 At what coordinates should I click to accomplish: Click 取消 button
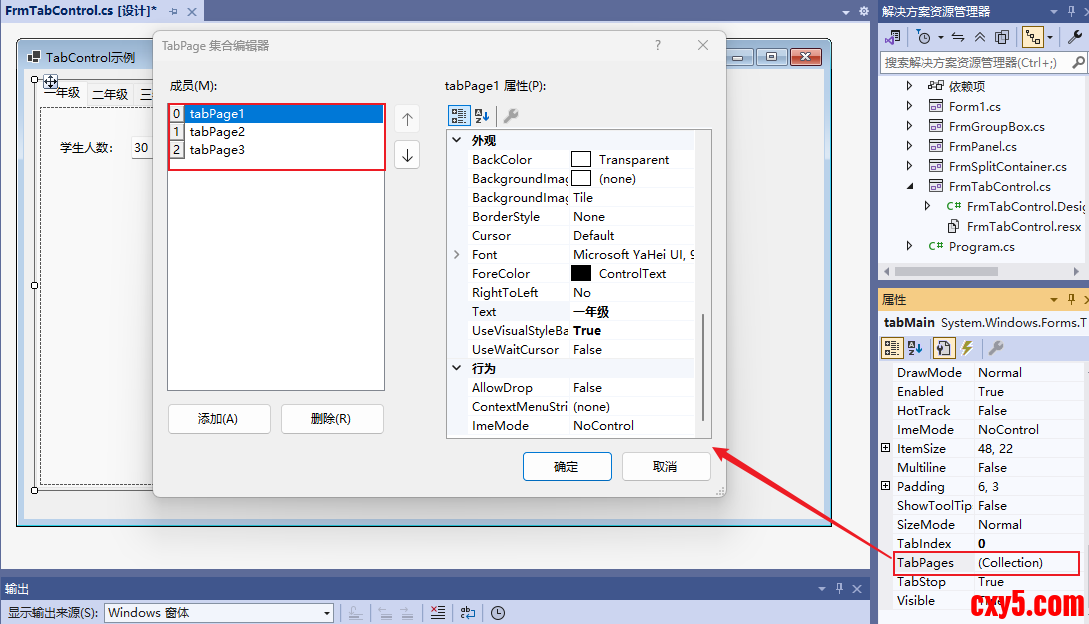coord(666,466)
